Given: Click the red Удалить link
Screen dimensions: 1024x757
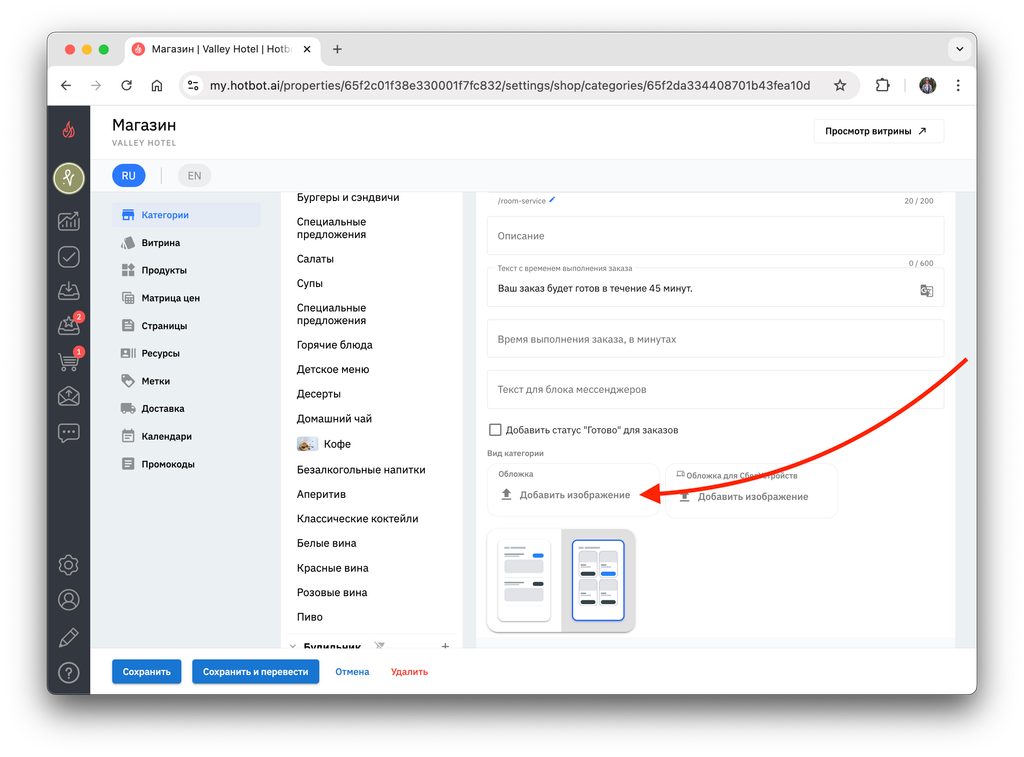Looking at the screenshot, I should (409, 671).
